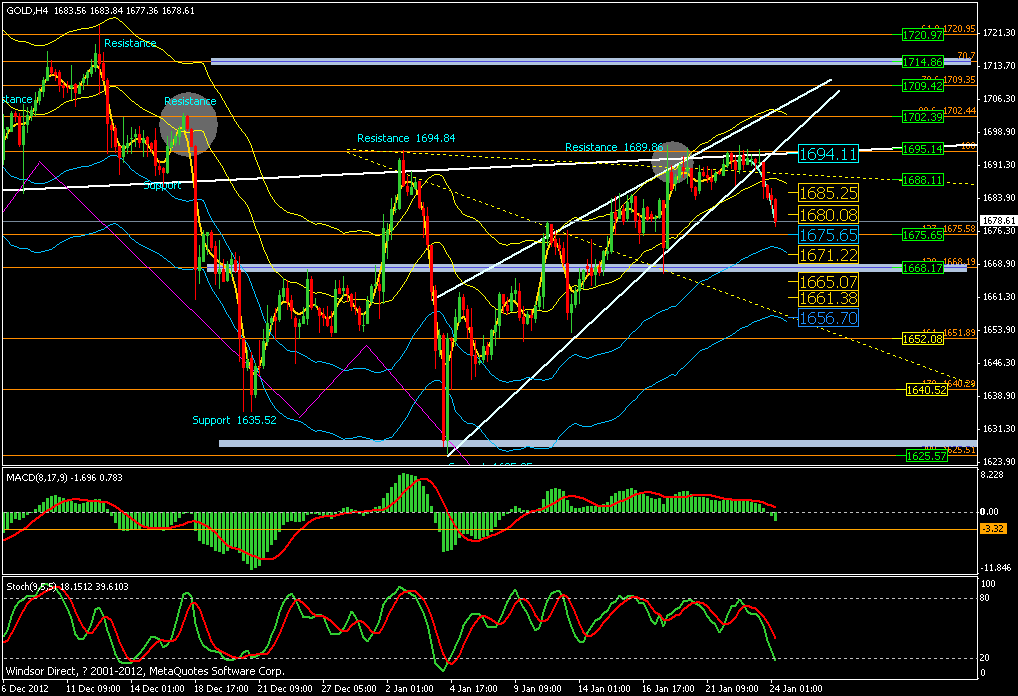Select the yellow 1640.52 price label
Viewport: 1018px width, 696px height.
(926, 390)
